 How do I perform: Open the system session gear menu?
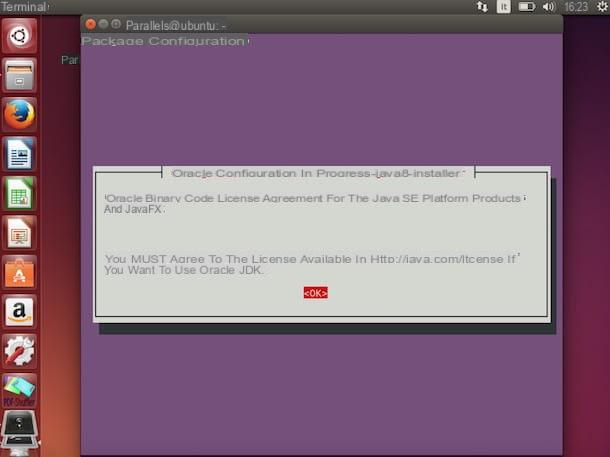pyautogui.click(x=602, y=7)
